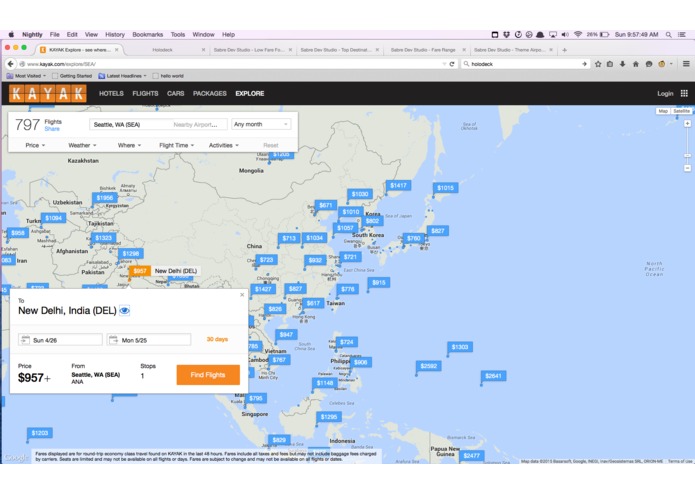Open a new tab with plus button
Image resolution: width=695 pixels, height=494 pixels.
[564, 50]
